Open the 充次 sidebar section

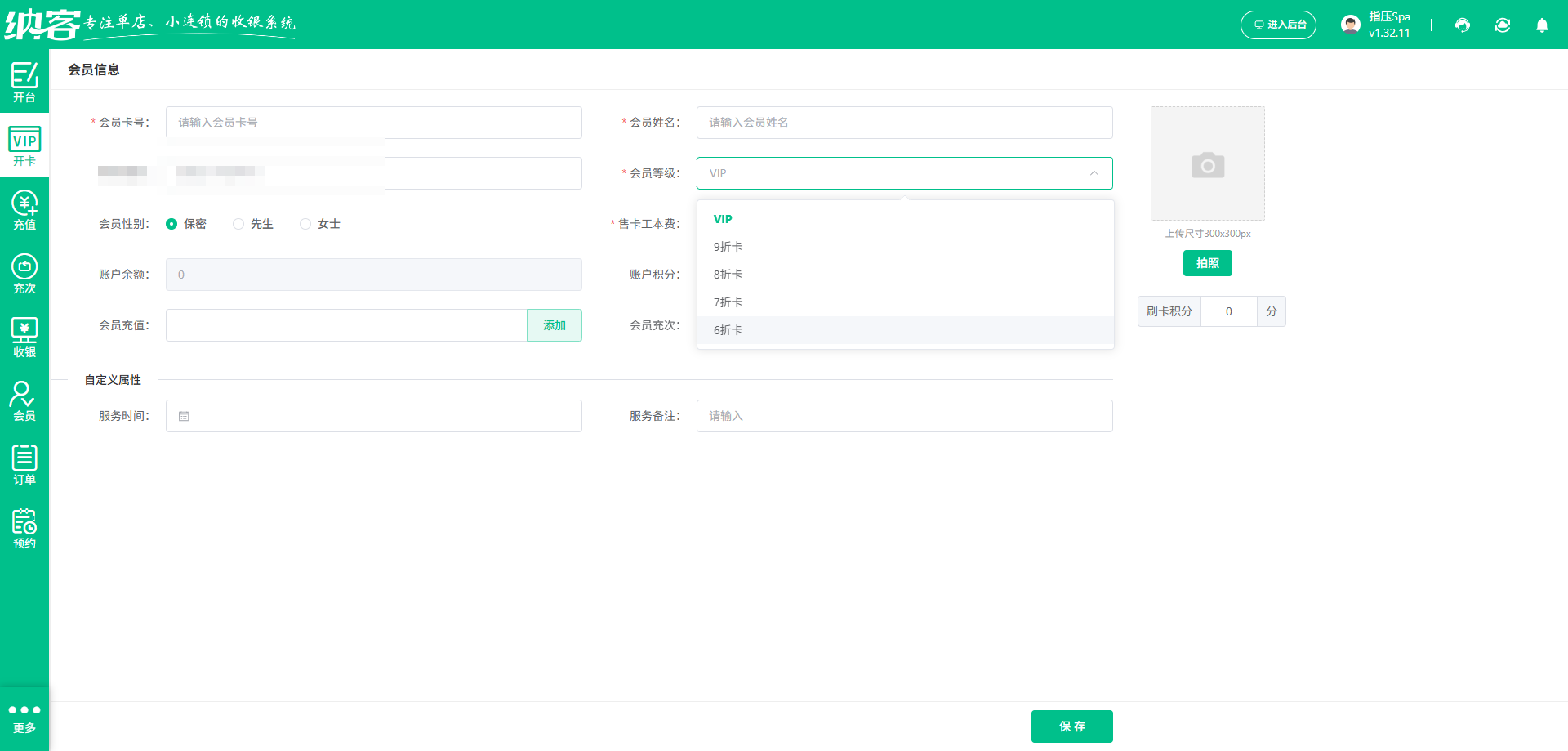24,272
